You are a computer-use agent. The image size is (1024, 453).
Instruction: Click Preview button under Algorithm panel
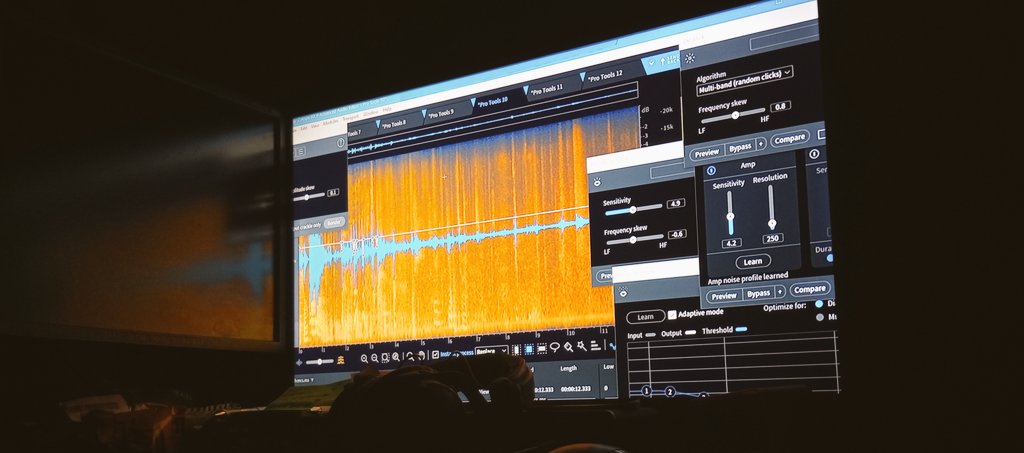point(707,153)
